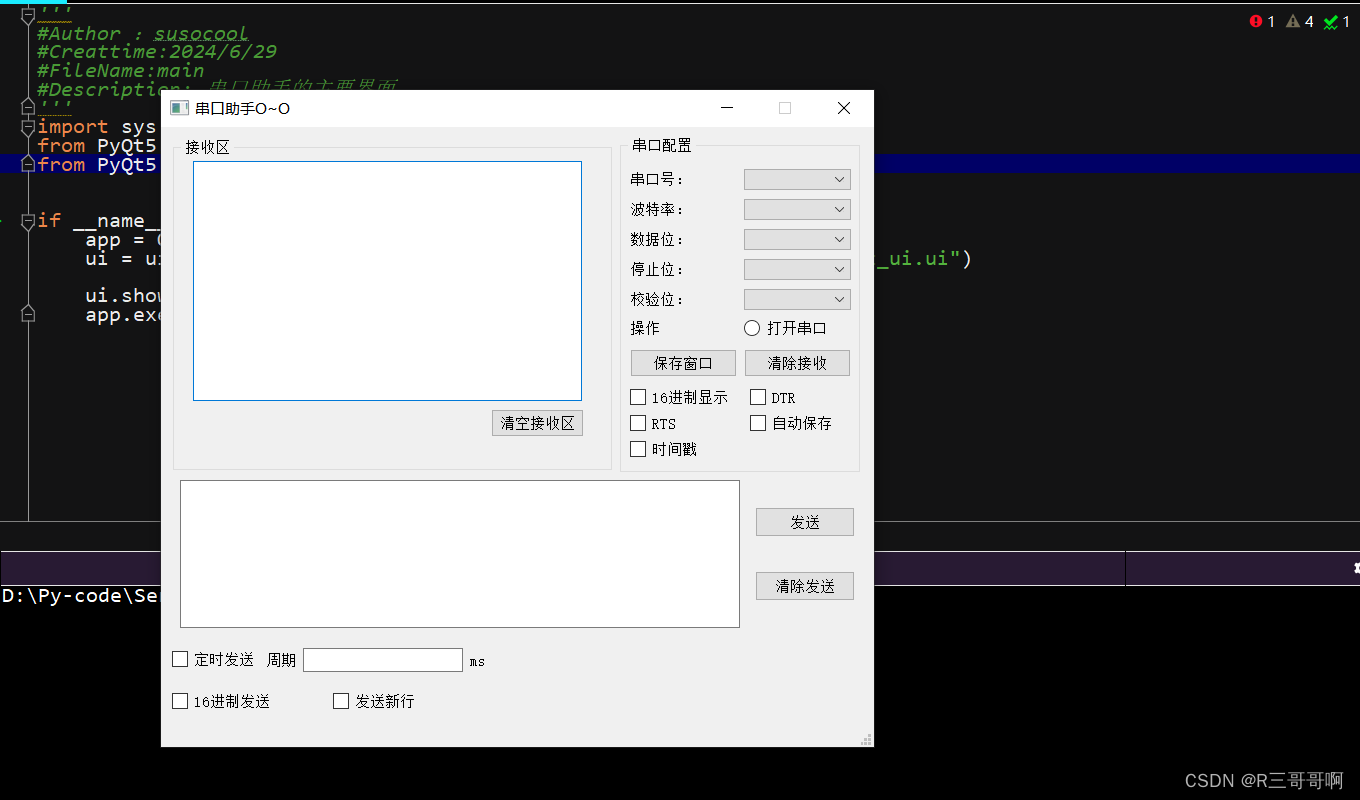1360x800 pixels.
Task: Click the 操作 label
Action: [645, 328]
